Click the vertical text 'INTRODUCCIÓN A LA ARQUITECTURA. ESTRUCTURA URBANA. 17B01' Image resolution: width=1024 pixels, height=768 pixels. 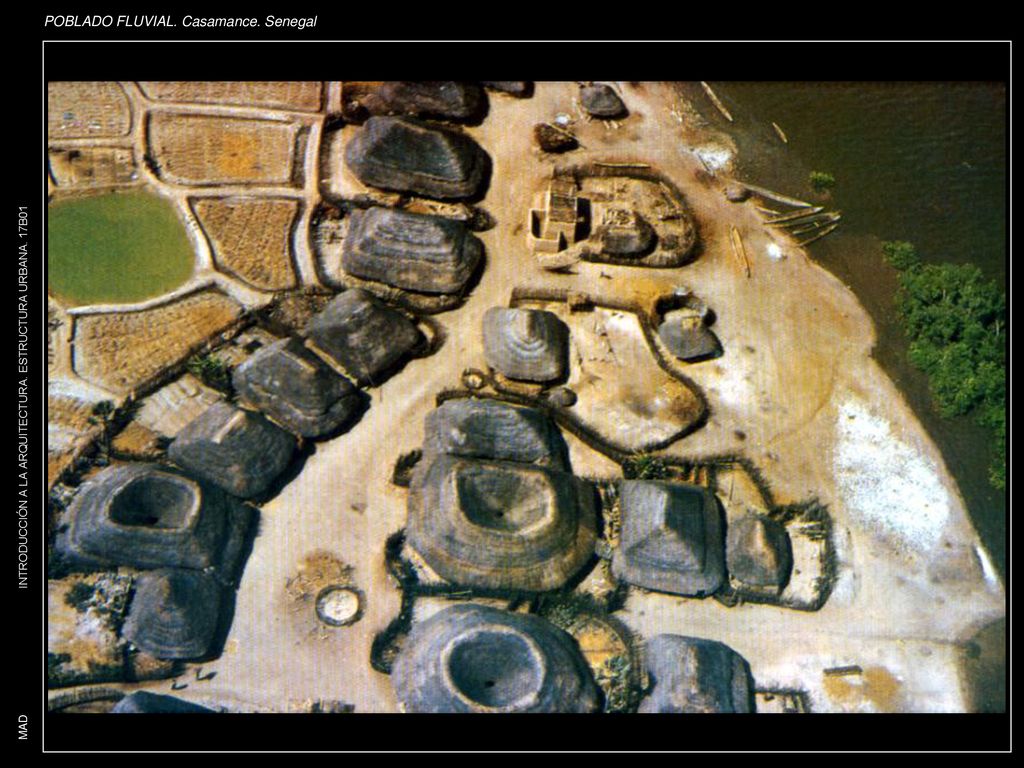click(23, 397)
